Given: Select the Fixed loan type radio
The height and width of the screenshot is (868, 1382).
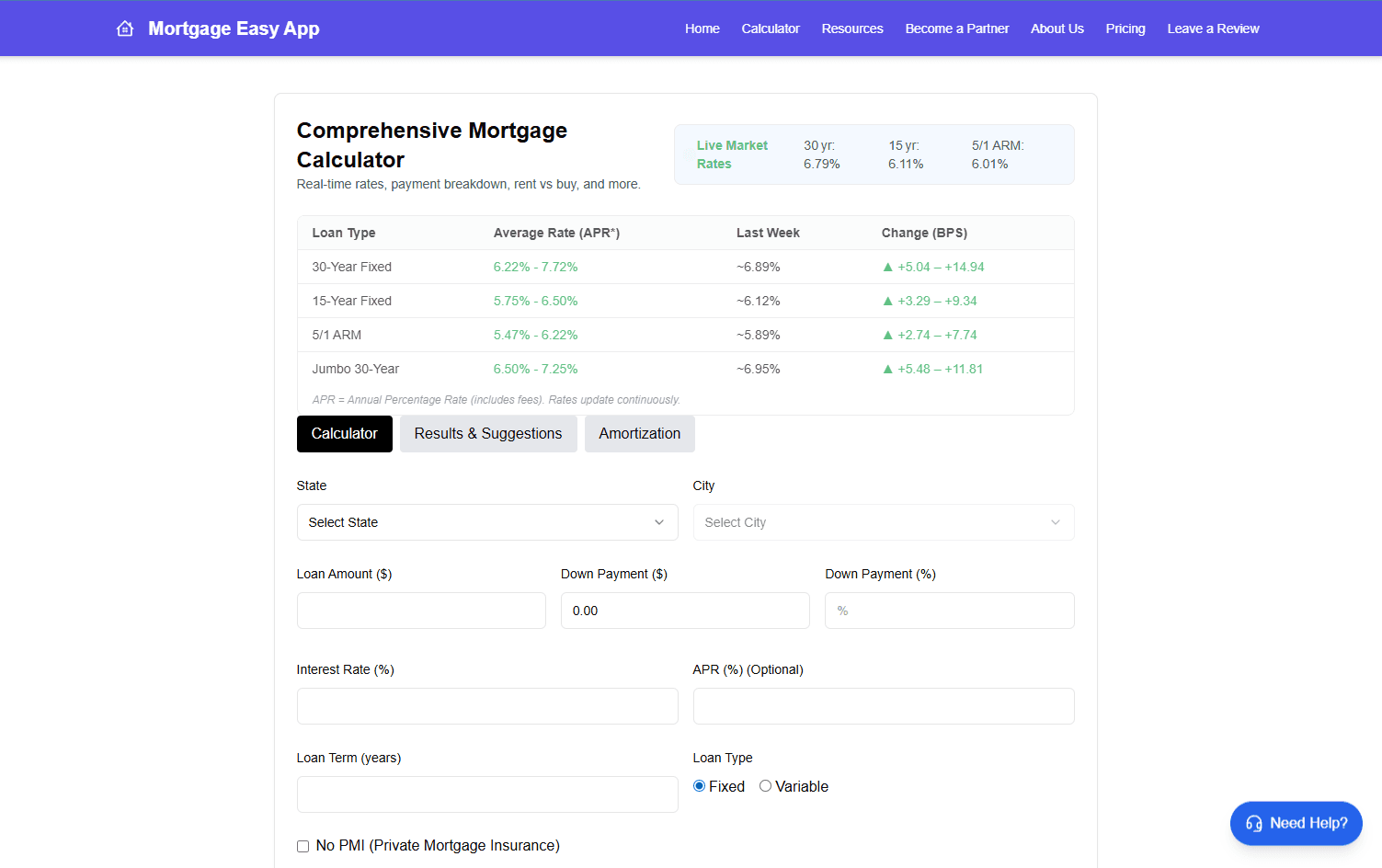Looking at the screenshot, I should (x=700, y=786).
